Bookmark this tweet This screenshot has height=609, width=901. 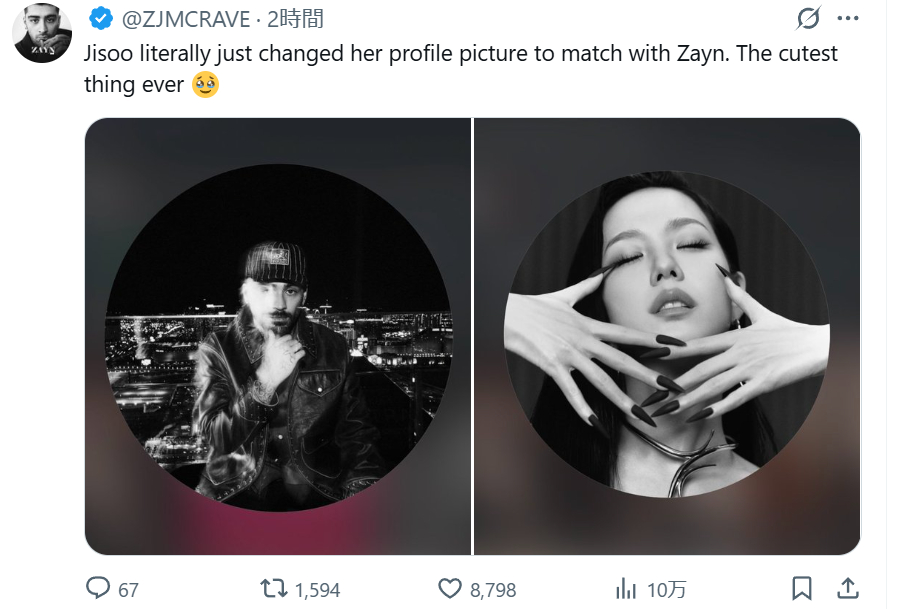(802, 588)
